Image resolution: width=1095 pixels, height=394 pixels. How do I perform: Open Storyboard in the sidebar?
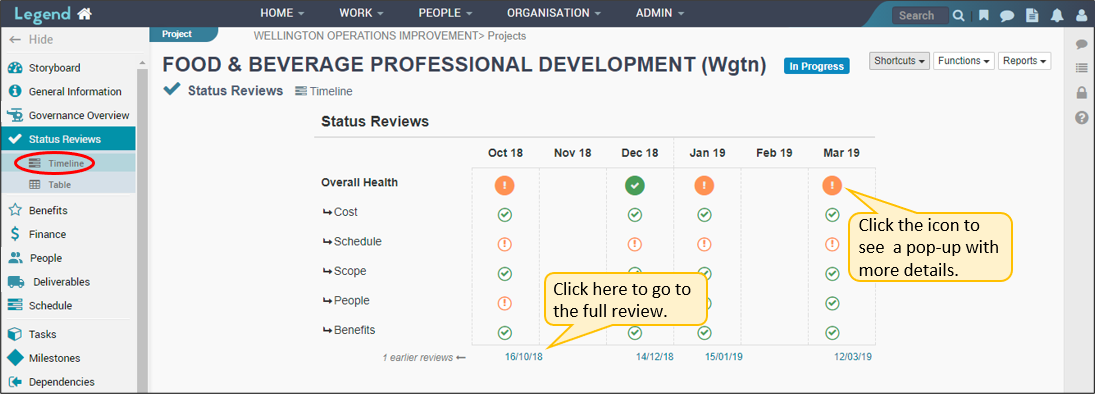pyautogui.click(x=54, y=68)
